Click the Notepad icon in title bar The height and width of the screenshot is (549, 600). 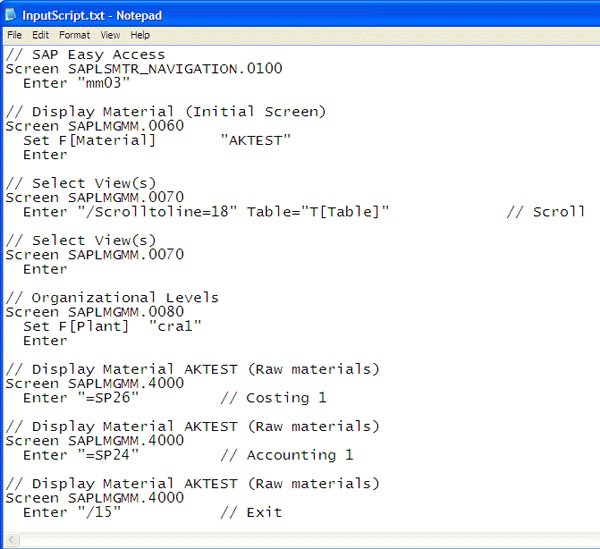tap(11, 15)
